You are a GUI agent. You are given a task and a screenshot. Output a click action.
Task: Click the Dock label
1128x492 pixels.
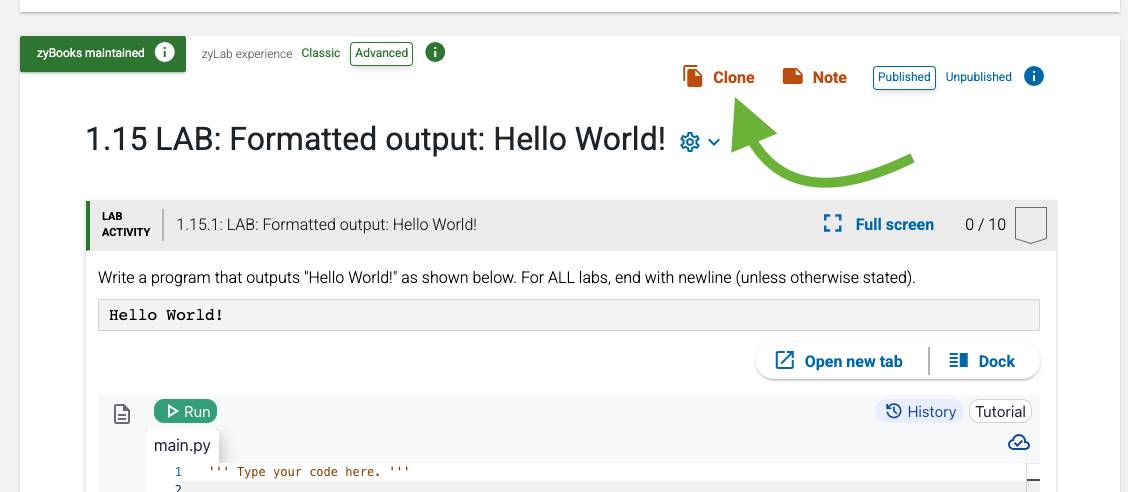pos(996,361)
